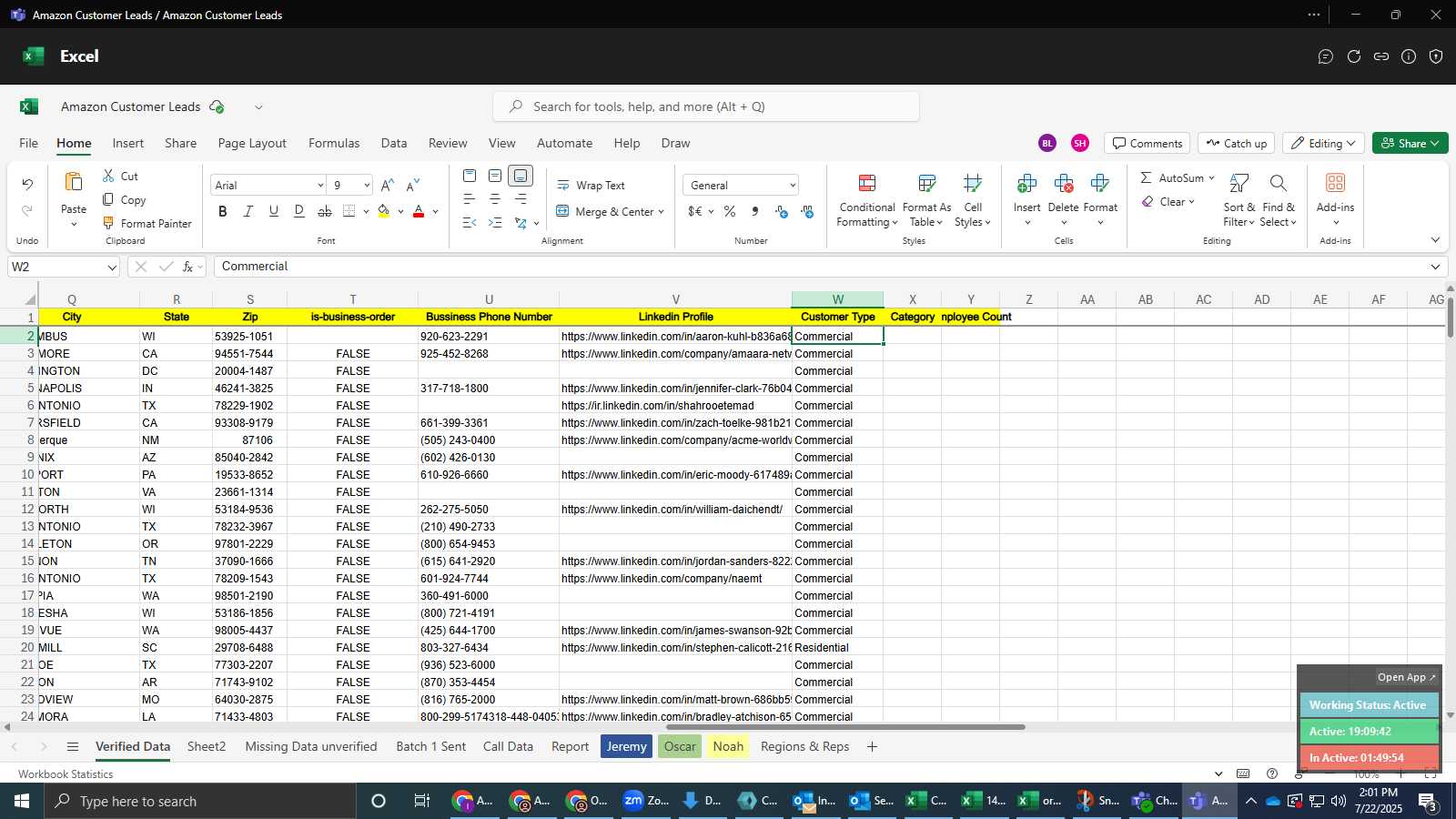1456x819 pixels.
Task: Toggle top vertical alignment
Action: click(x=470, y=176)
